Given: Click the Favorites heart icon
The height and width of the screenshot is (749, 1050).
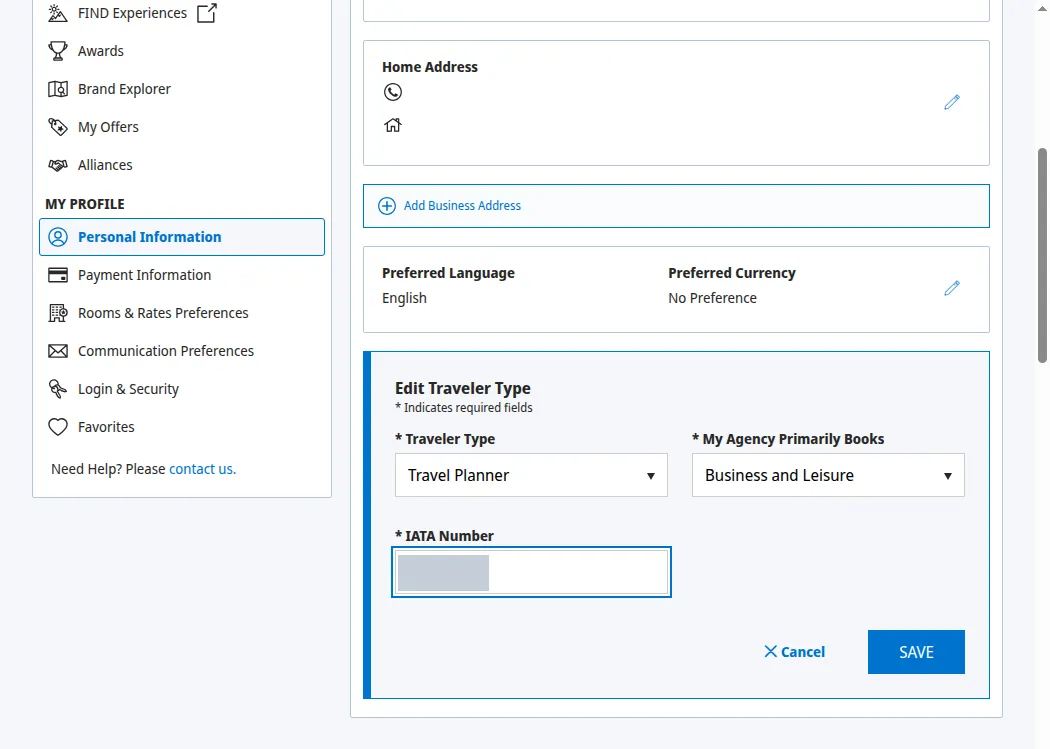Looking at the screenshot, I should [x=58, y=427].
